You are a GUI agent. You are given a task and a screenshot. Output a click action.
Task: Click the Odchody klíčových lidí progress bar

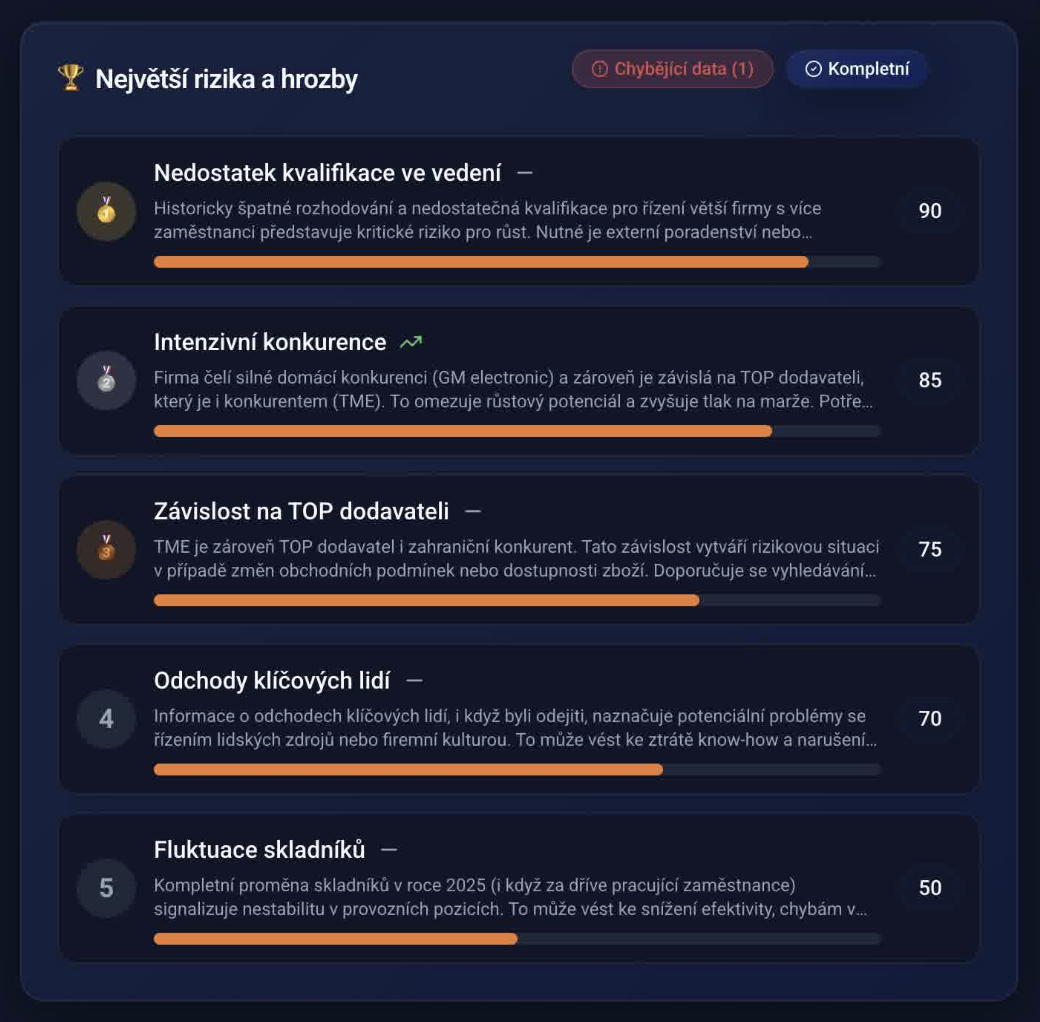pos(516,769)
